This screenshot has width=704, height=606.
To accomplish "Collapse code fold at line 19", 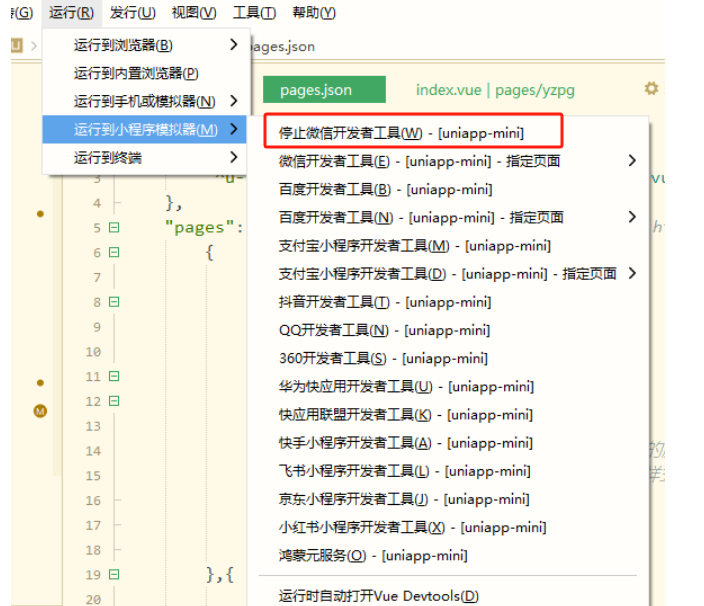I will coord(114,574).
